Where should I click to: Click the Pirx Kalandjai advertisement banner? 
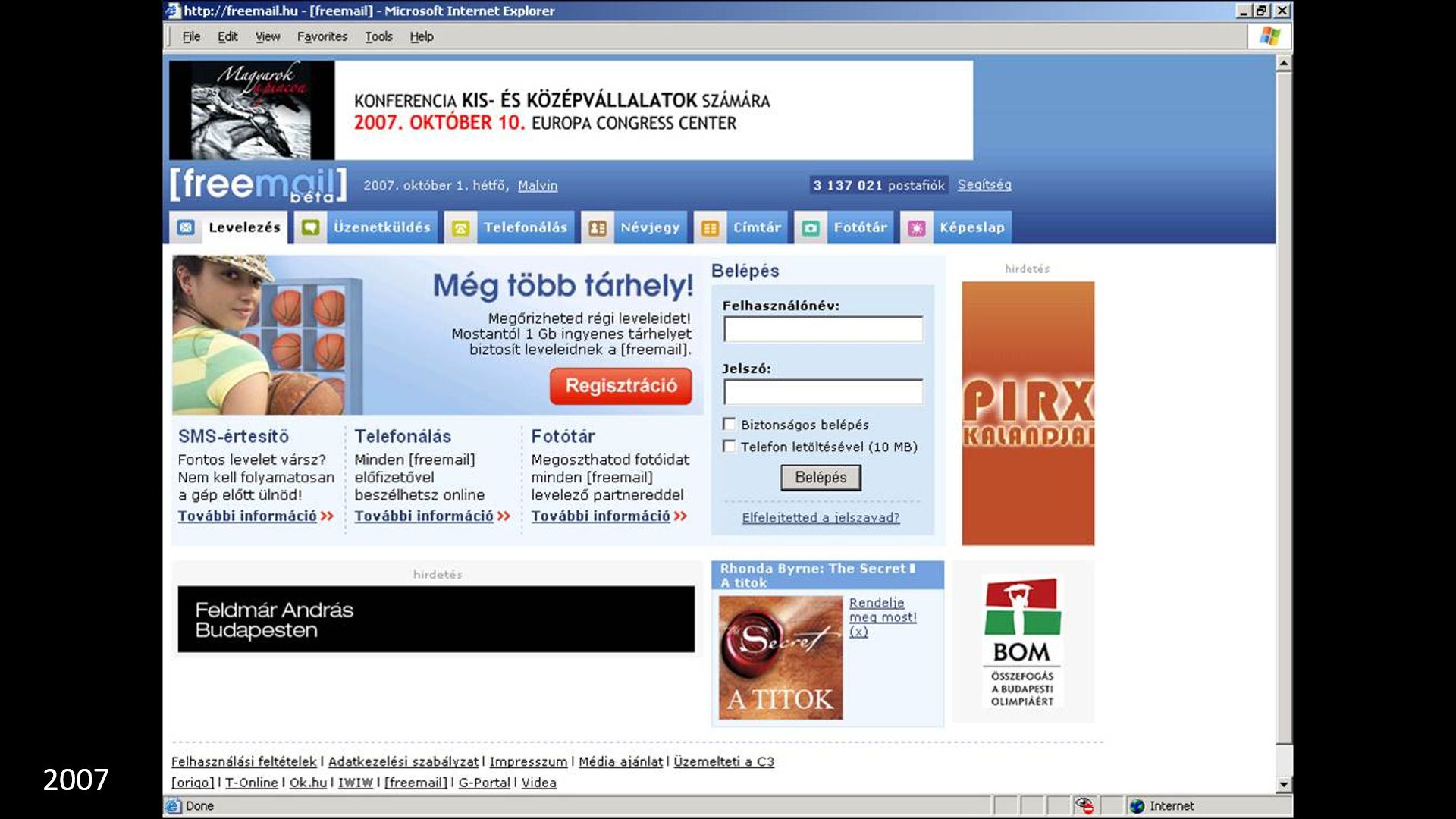(x=1028, y=413)
